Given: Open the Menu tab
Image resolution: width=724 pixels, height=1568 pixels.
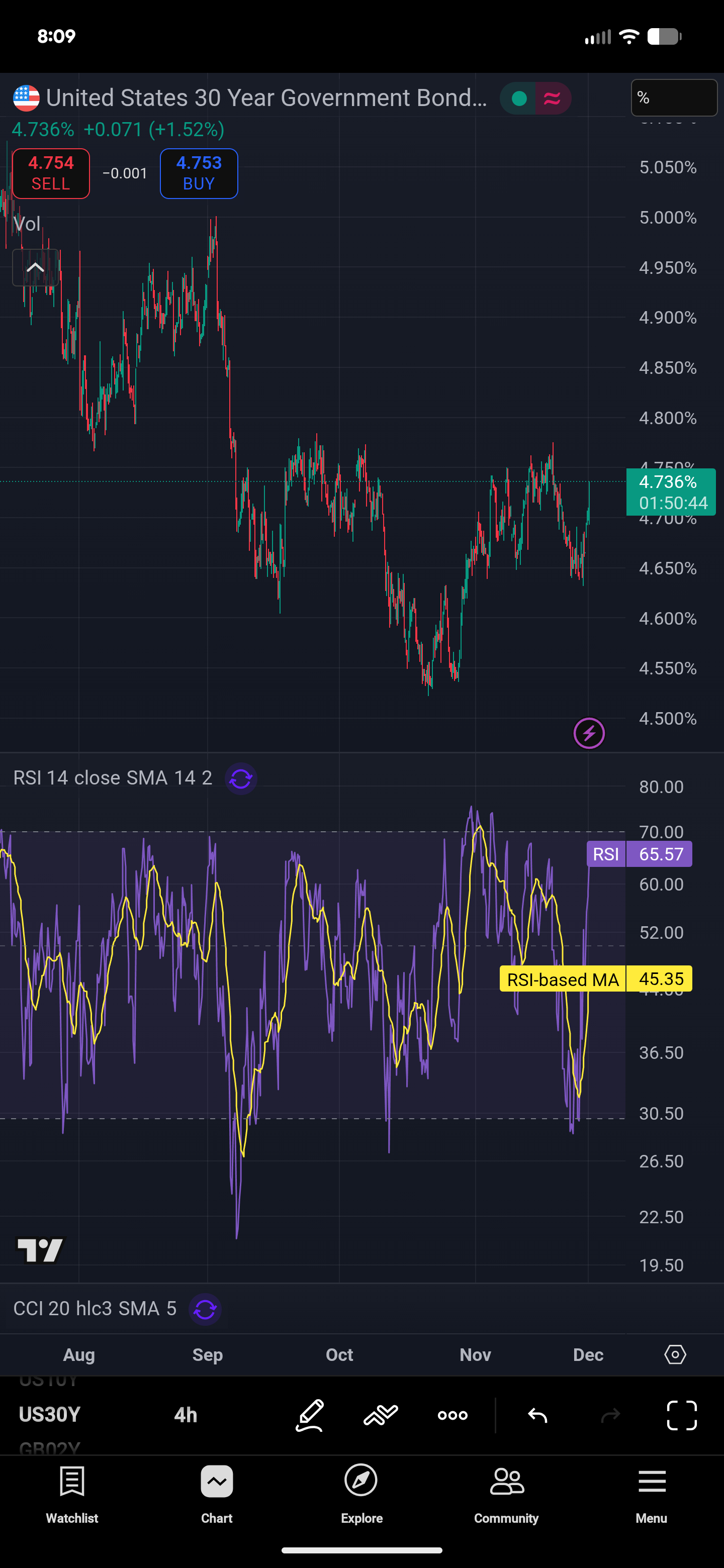Looking at the screenshot, I should pos(652,1494).
